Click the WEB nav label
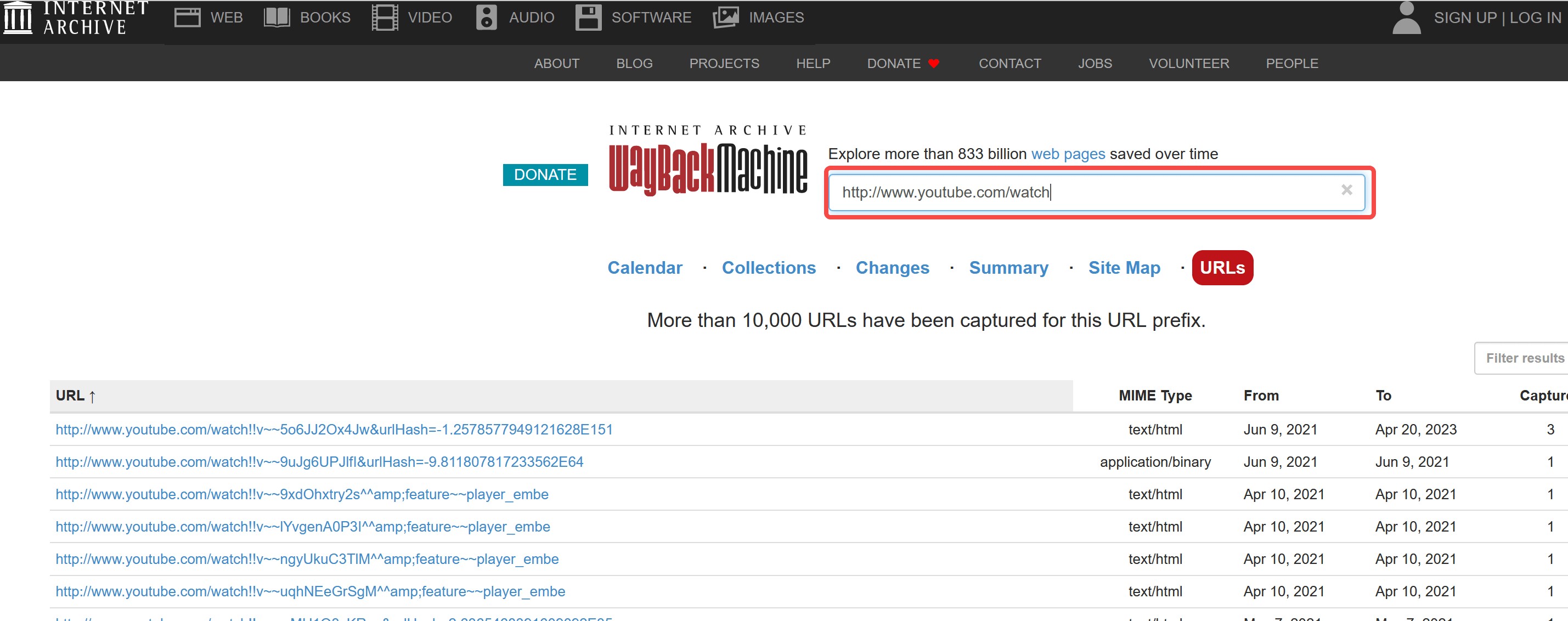This screenshot has height=621, width=1568. 227,17
